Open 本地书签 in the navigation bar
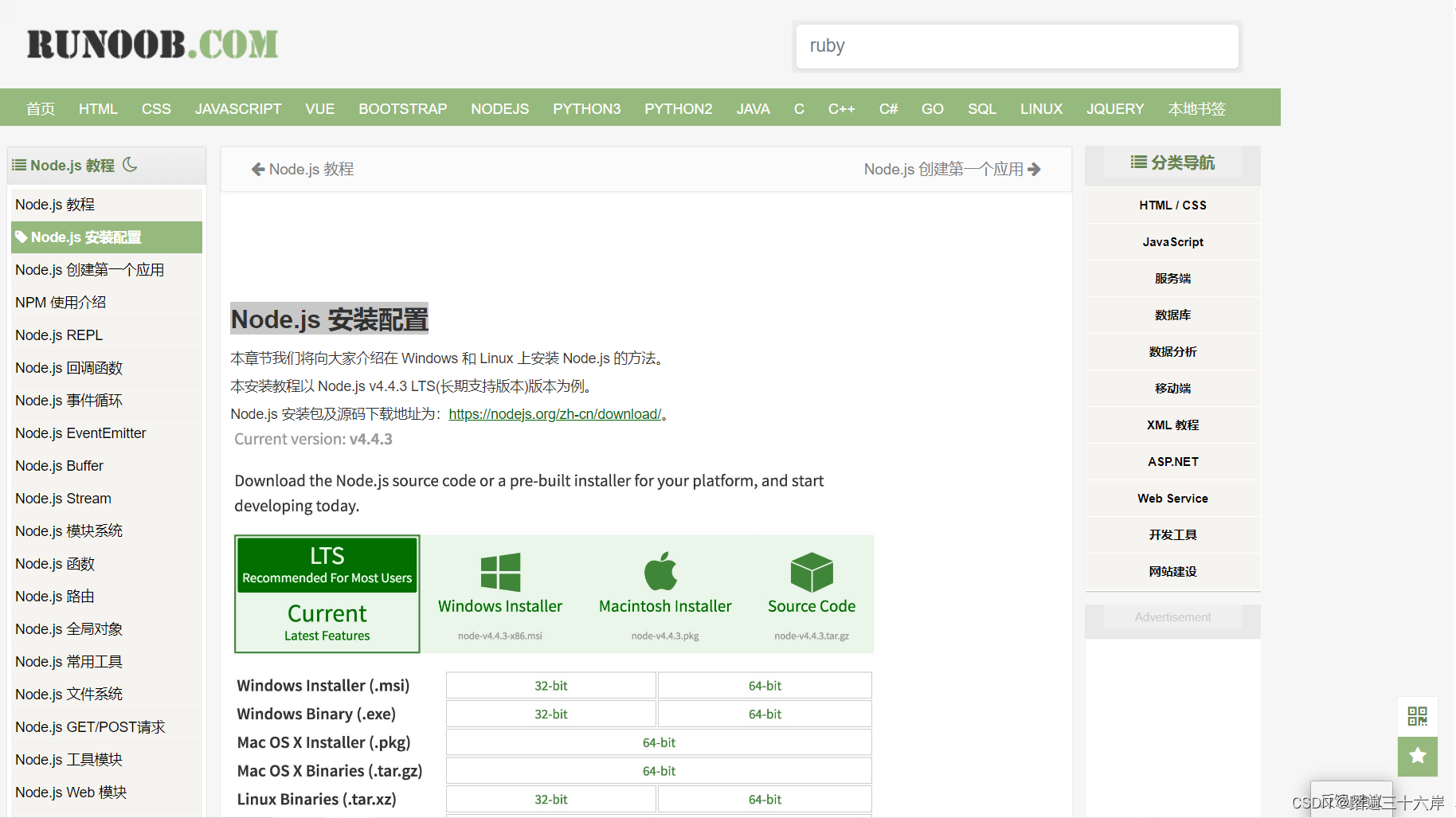 (x=1196, y=108)
